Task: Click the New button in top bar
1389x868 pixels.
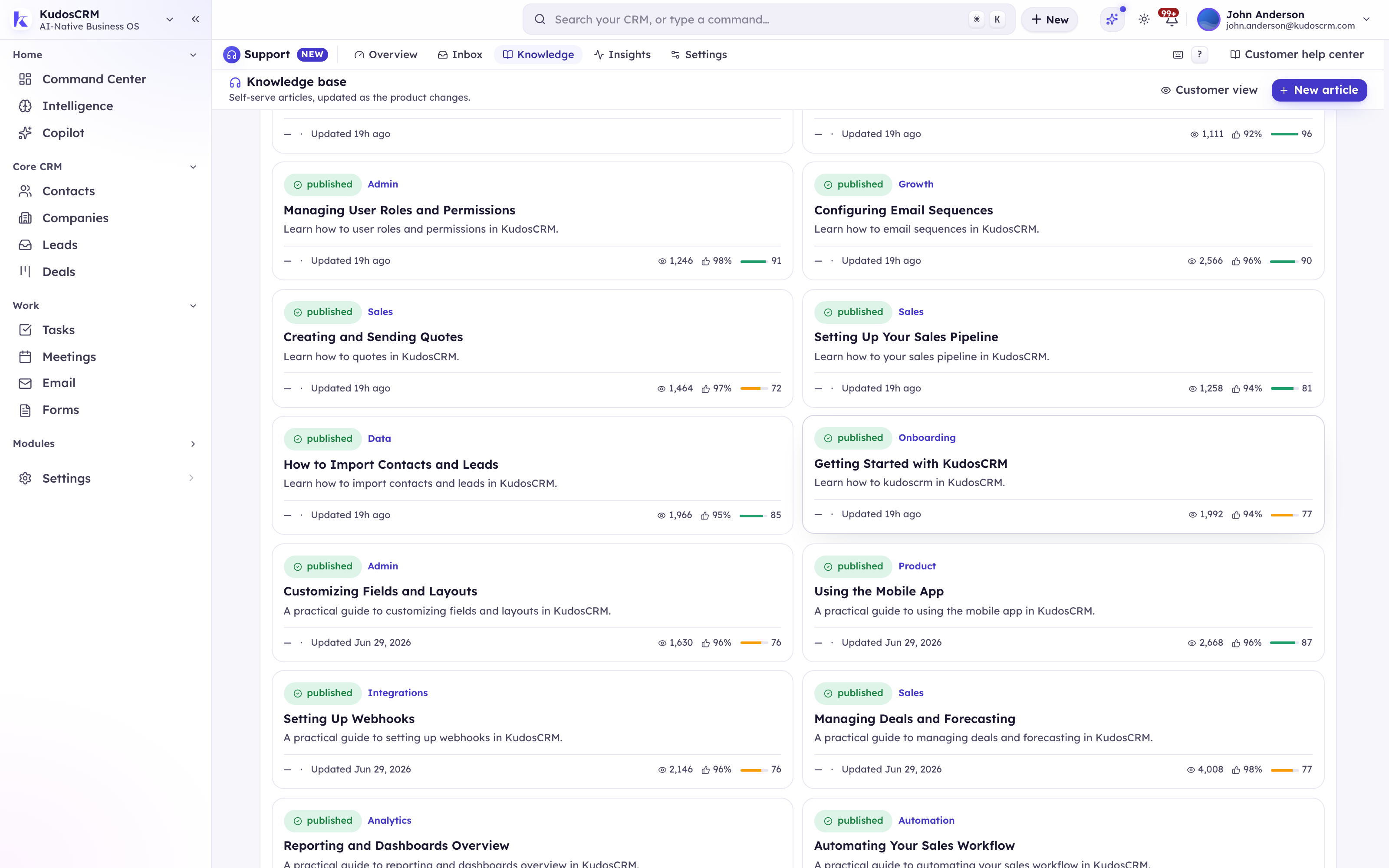Action: click(x=1049, y=20)
